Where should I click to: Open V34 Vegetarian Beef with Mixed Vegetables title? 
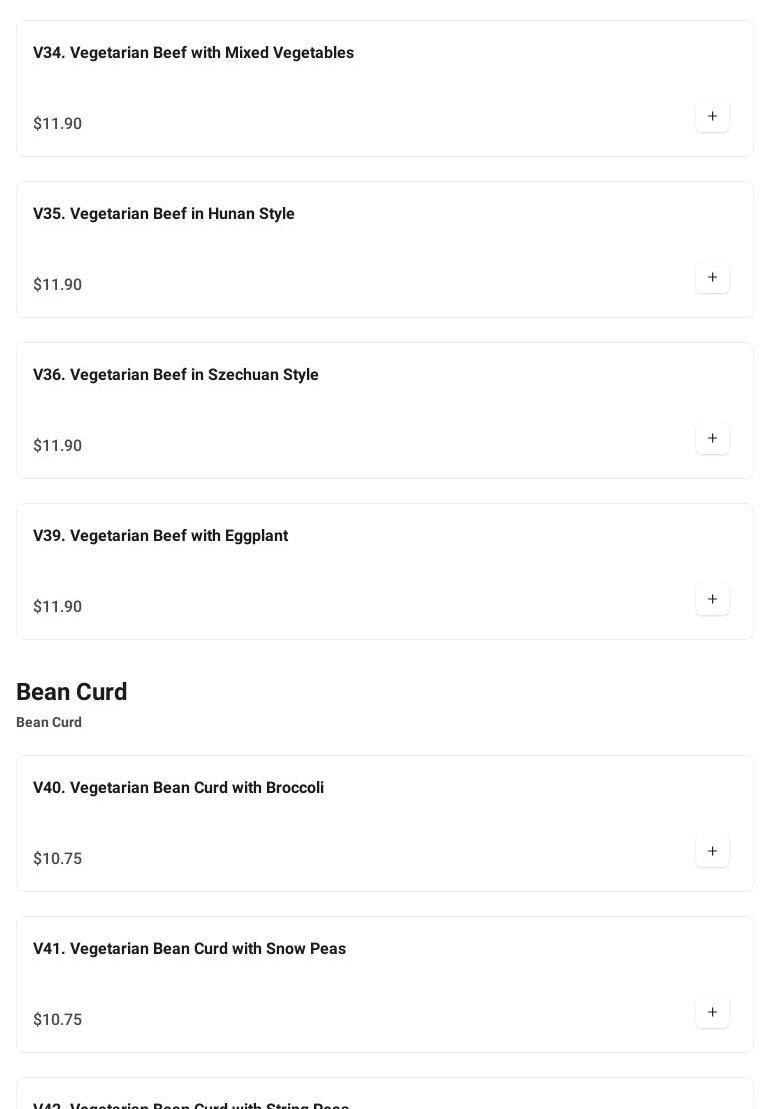coord(193,53)
